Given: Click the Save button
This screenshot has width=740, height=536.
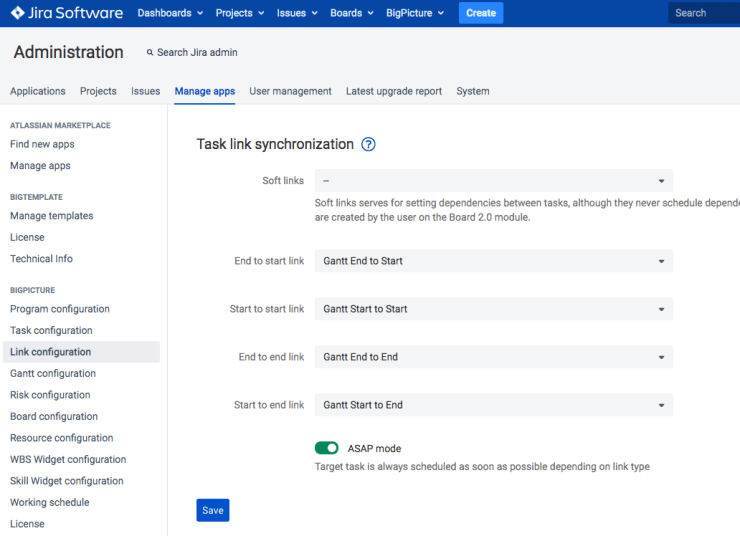Looking at the screenshot, I should tap(212, 510).
